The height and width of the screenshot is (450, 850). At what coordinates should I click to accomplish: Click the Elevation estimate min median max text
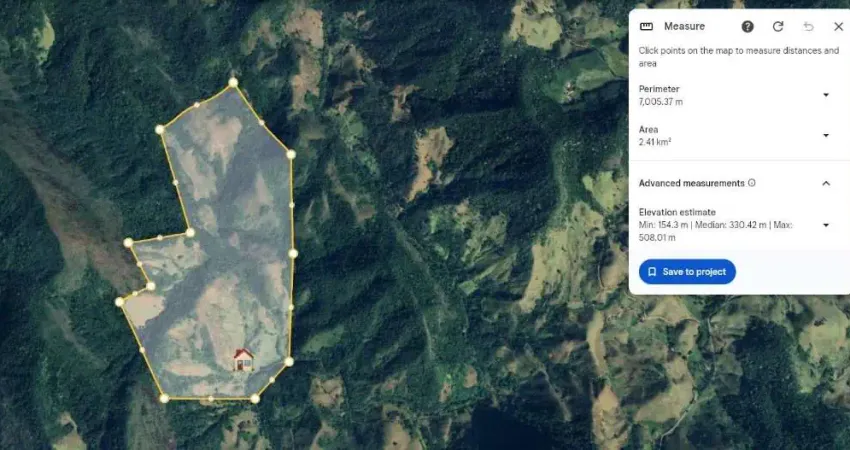[x=716, y=231]
